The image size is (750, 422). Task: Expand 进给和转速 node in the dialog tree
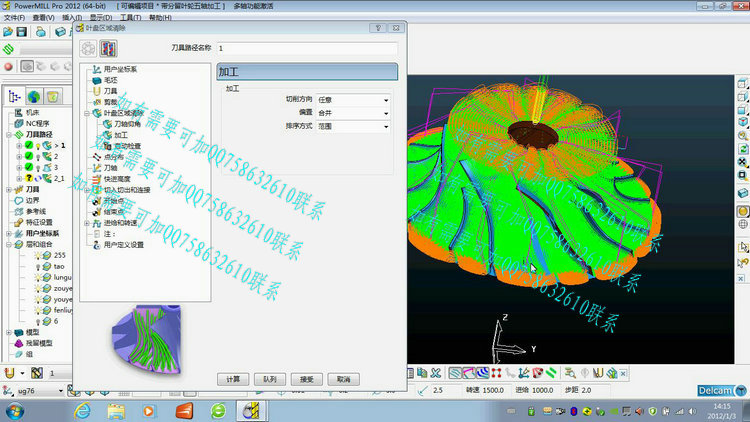[87, 223]
